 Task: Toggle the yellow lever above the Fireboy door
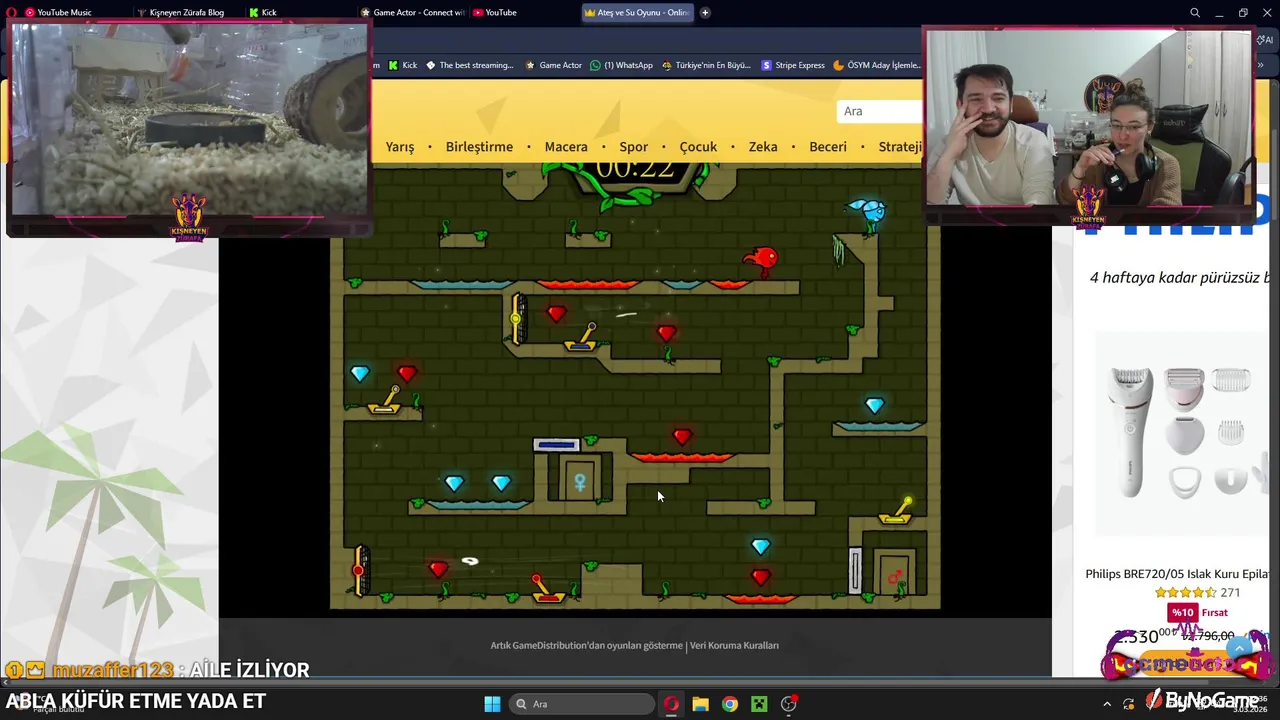897,510
